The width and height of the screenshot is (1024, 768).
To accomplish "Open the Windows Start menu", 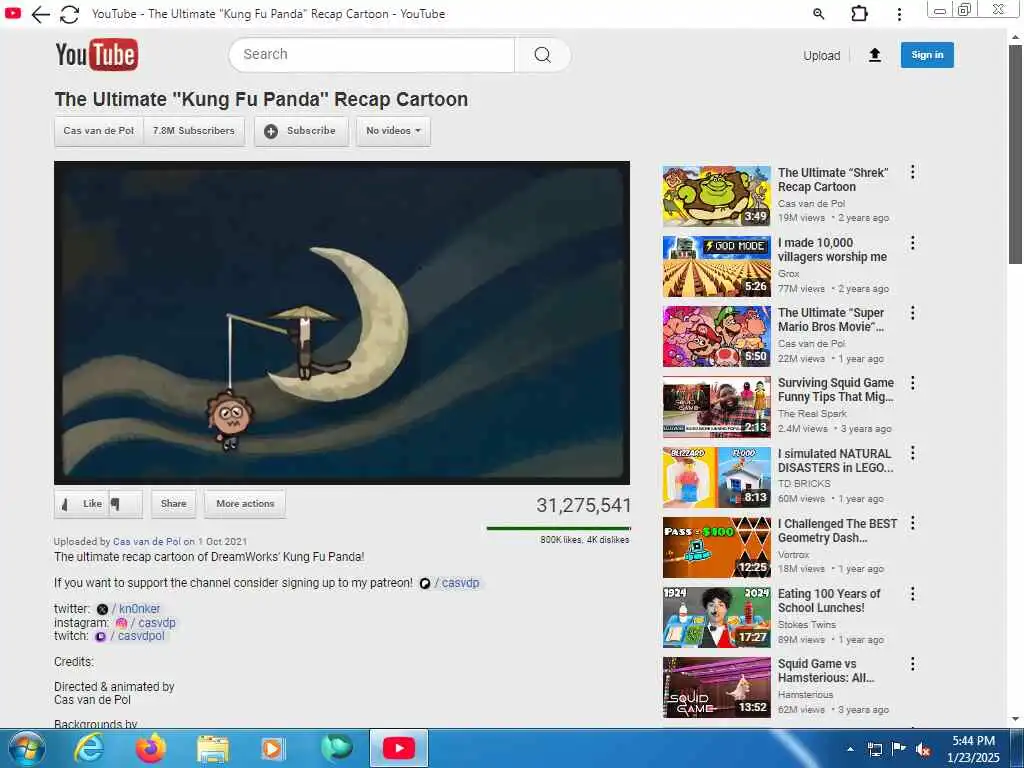I will click(x=27, y=748).
